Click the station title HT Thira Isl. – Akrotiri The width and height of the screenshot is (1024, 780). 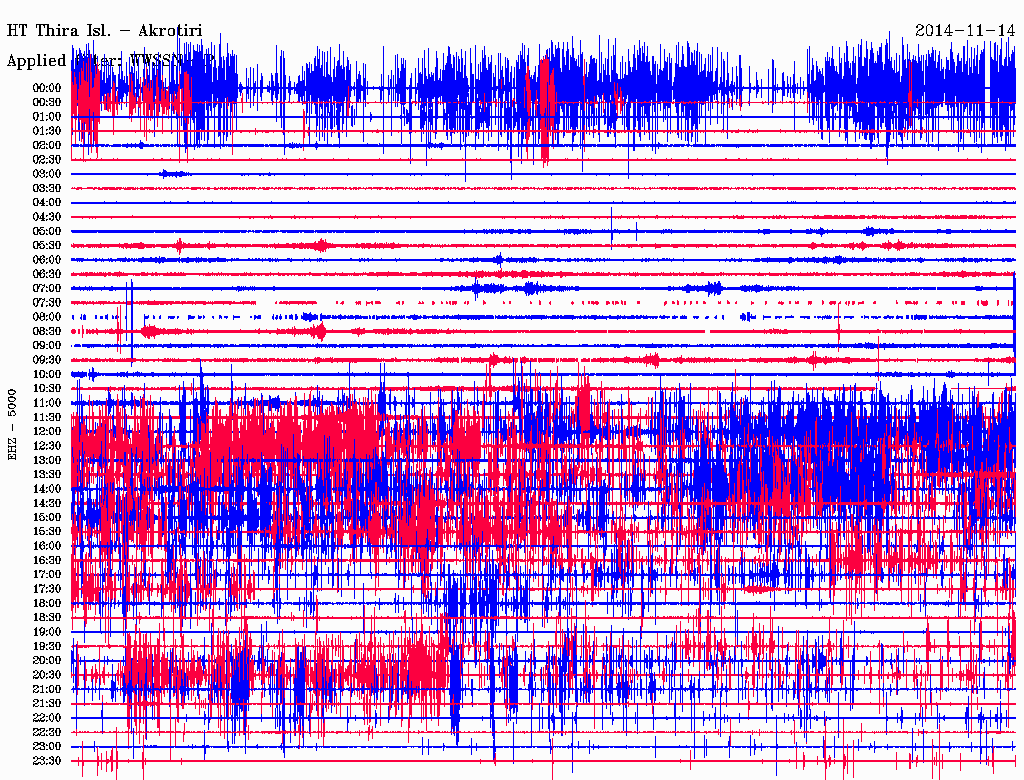[x=104, y=31]
